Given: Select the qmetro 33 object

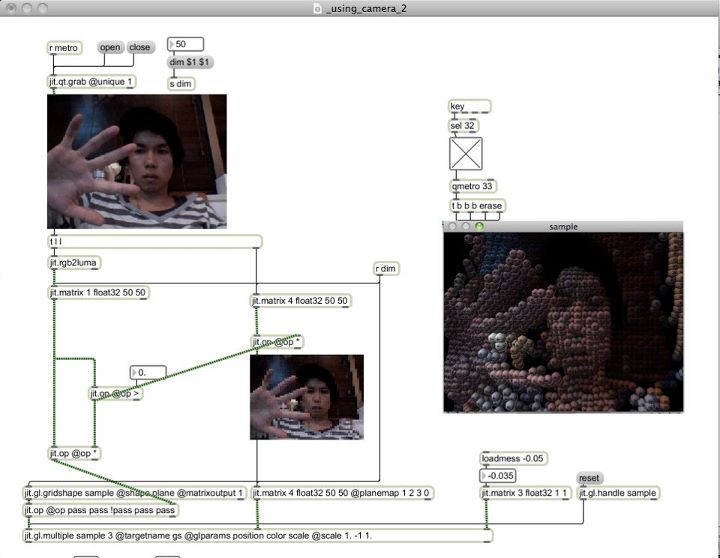Looking at the screenshot, I should coord(473,186).
